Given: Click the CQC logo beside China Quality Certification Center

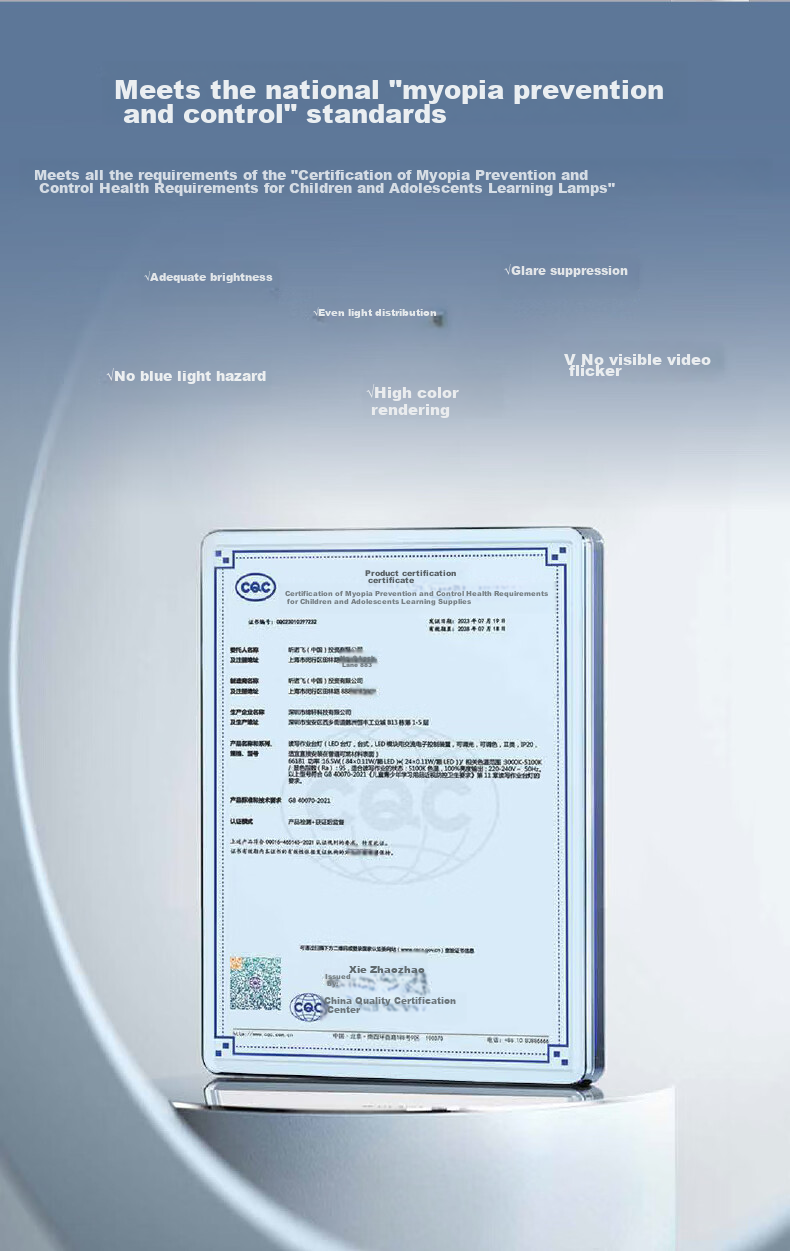Looking at the screenshot, I should pyautogui.click(x=307, y=1007).
